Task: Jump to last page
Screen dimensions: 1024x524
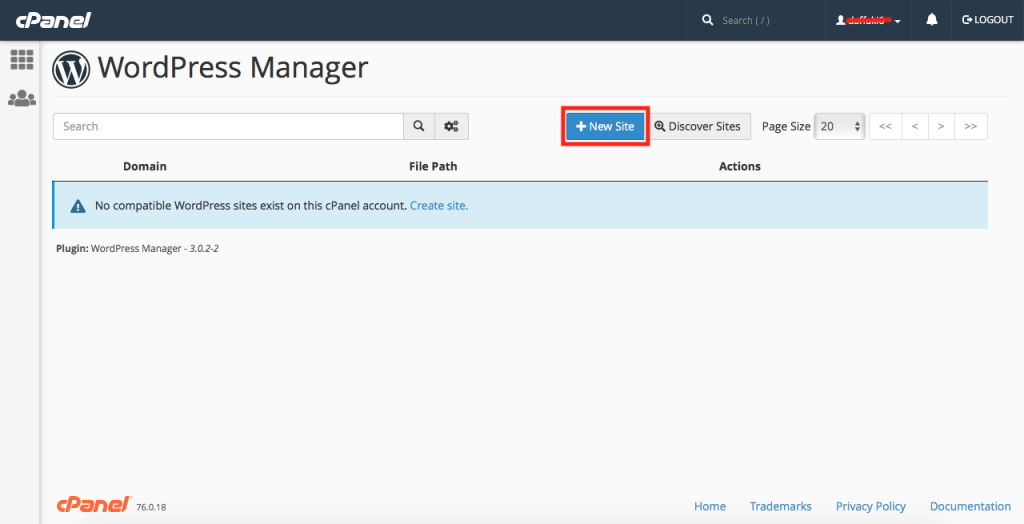Action: (x=970, y=126)
